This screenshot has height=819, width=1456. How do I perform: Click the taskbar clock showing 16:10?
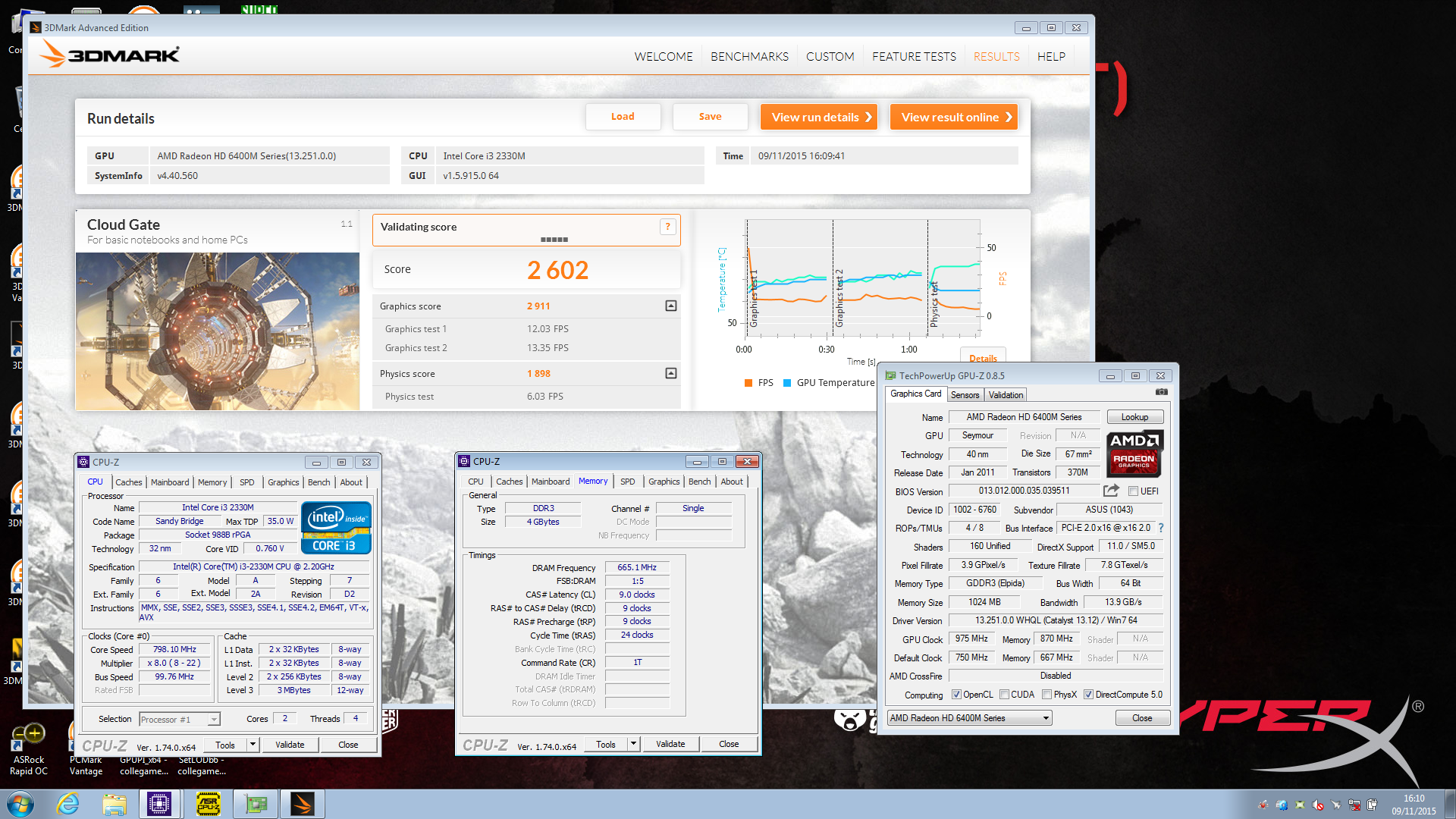pyautogui.click(x=1414, y=805)
